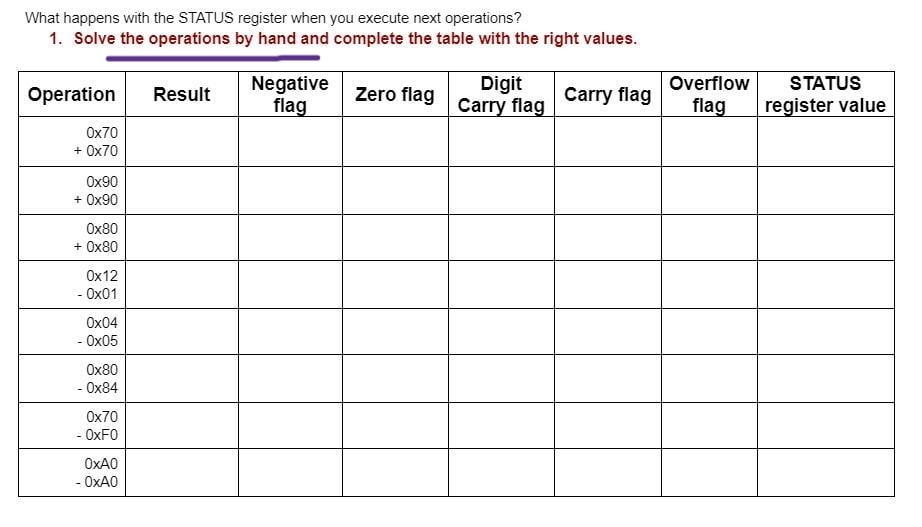The height and width of the screenshot is (527, 922).
Task: Click the Operation column header
Action: click(72, 94)
